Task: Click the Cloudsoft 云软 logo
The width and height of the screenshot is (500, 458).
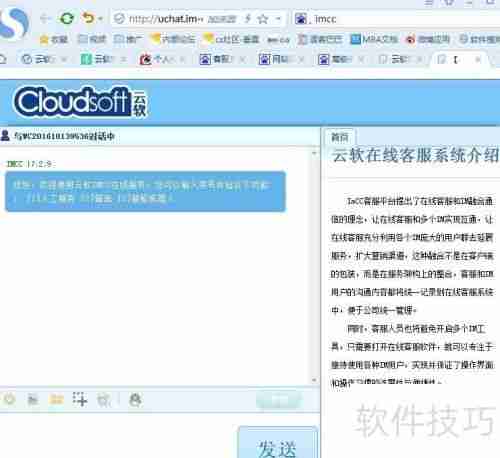Action: coord(80,102)
